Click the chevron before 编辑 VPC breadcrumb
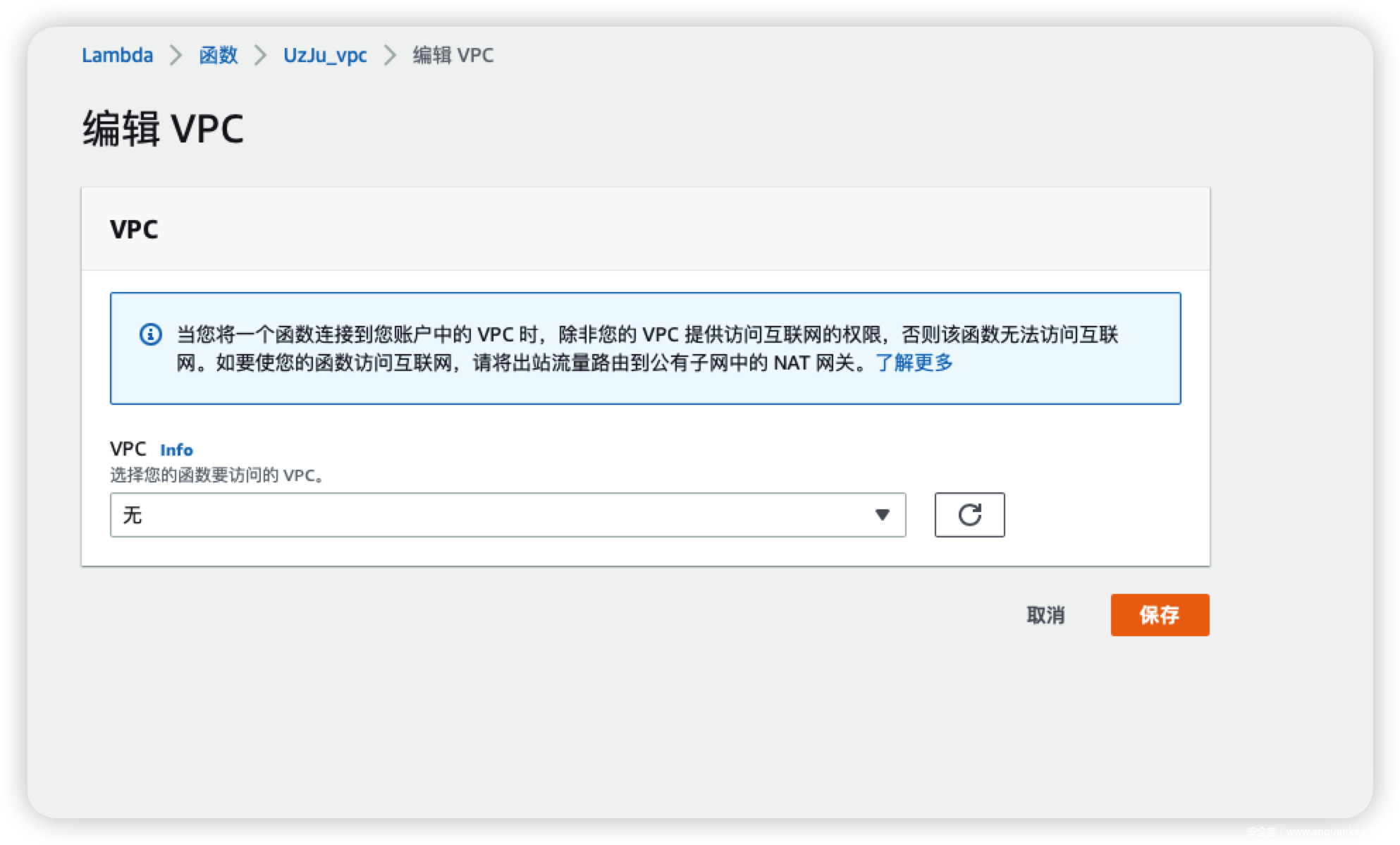 390,55
